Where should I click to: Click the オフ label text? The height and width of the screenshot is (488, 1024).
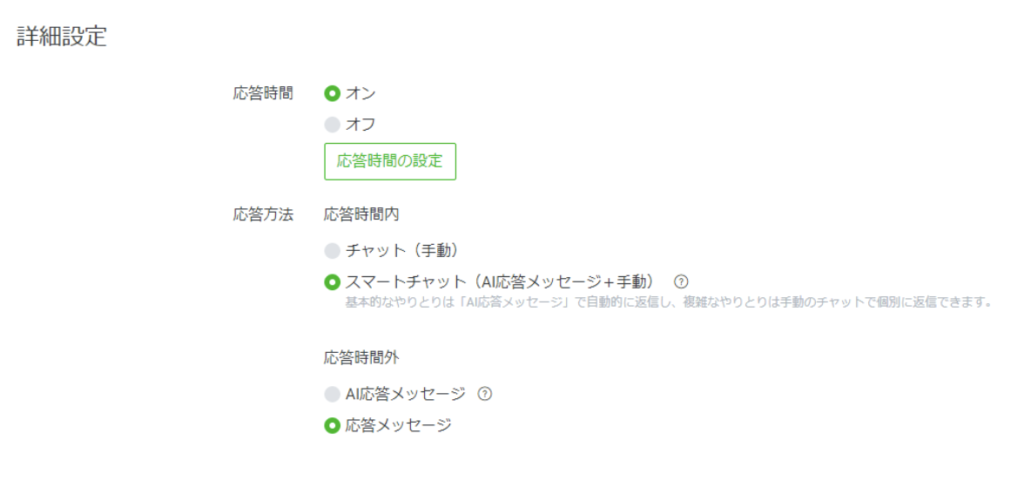point(361,125)
